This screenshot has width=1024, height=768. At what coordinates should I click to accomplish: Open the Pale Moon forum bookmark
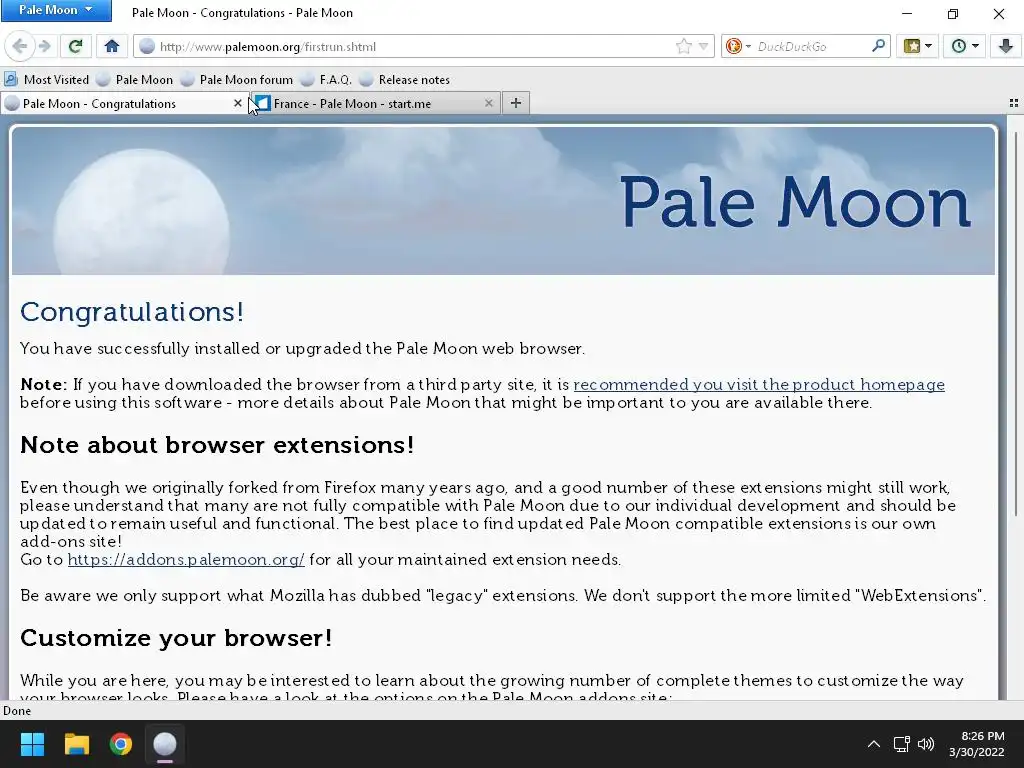[x=237, y=80]
